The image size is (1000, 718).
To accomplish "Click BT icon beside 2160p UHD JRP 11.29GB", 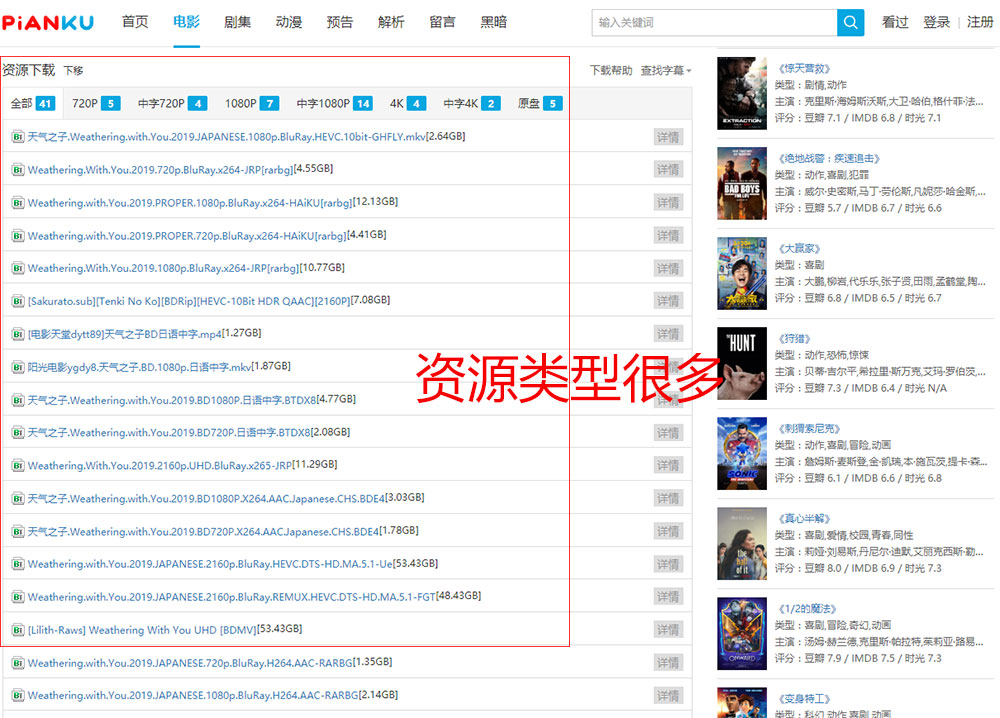I will pyautogui.click(x=18, y=465).
